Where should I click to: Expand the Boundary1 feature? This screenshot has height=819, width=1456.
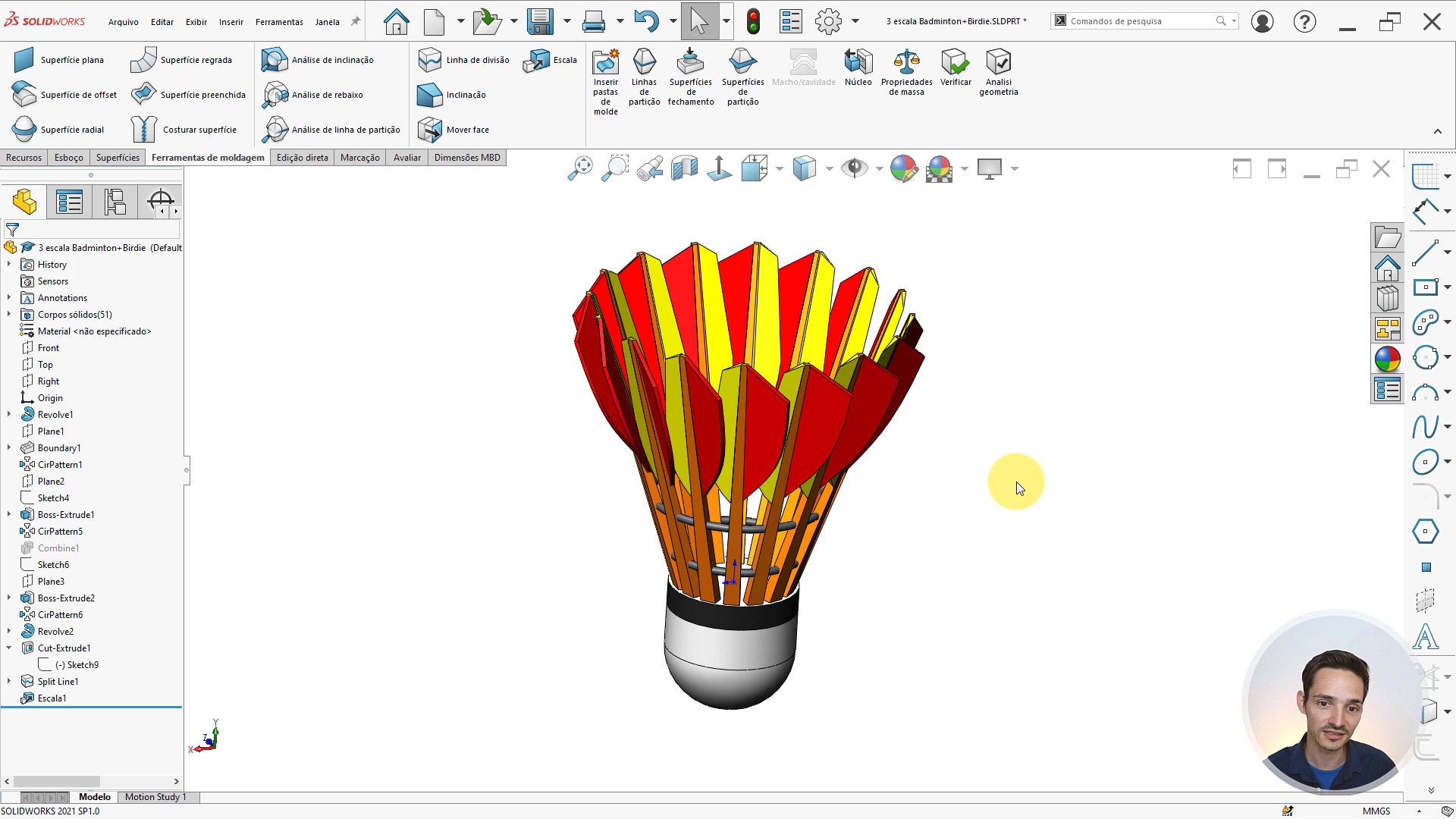(9, 448)
